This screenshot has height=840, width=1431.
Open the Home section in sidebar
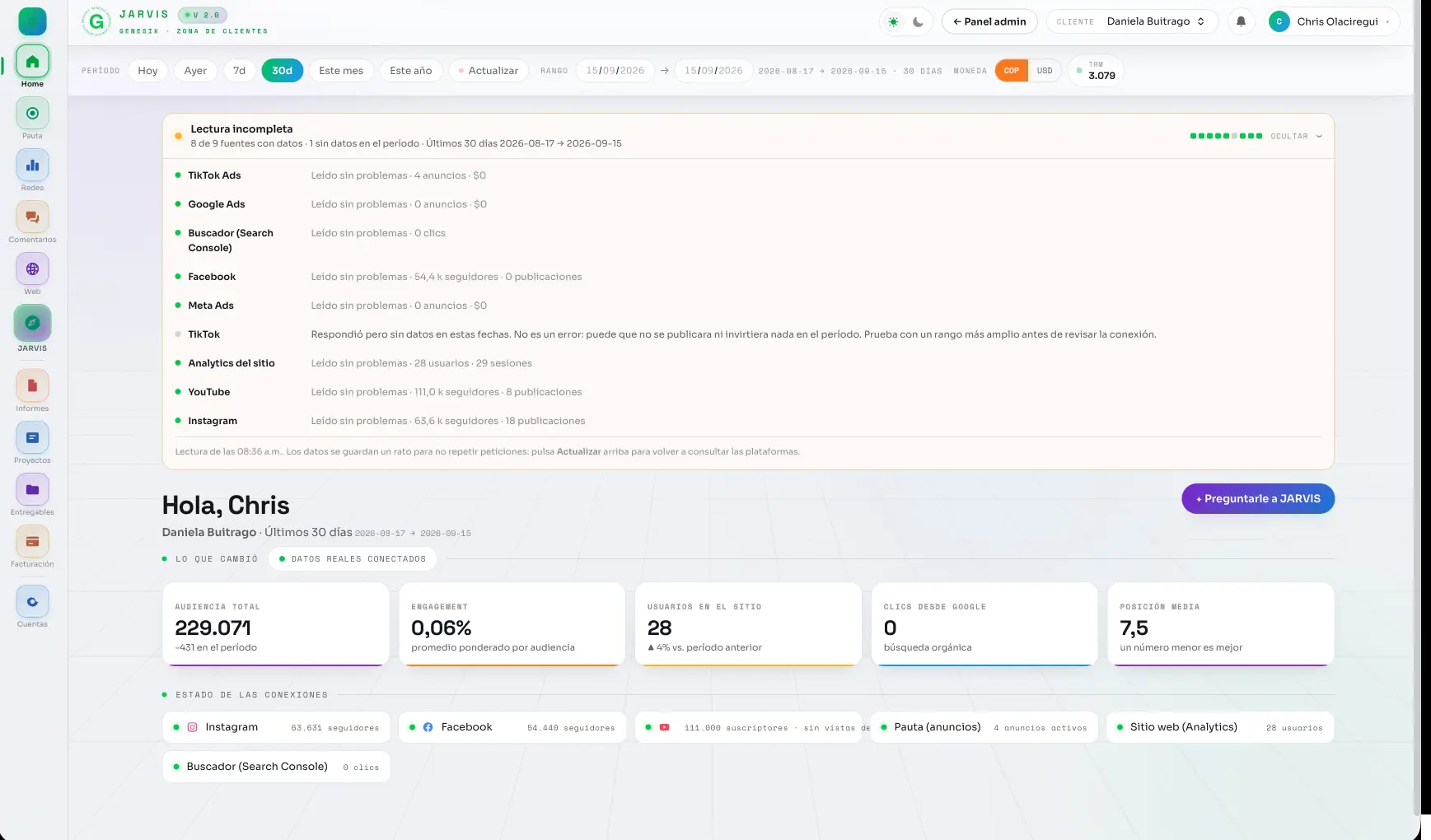(32, 62)
